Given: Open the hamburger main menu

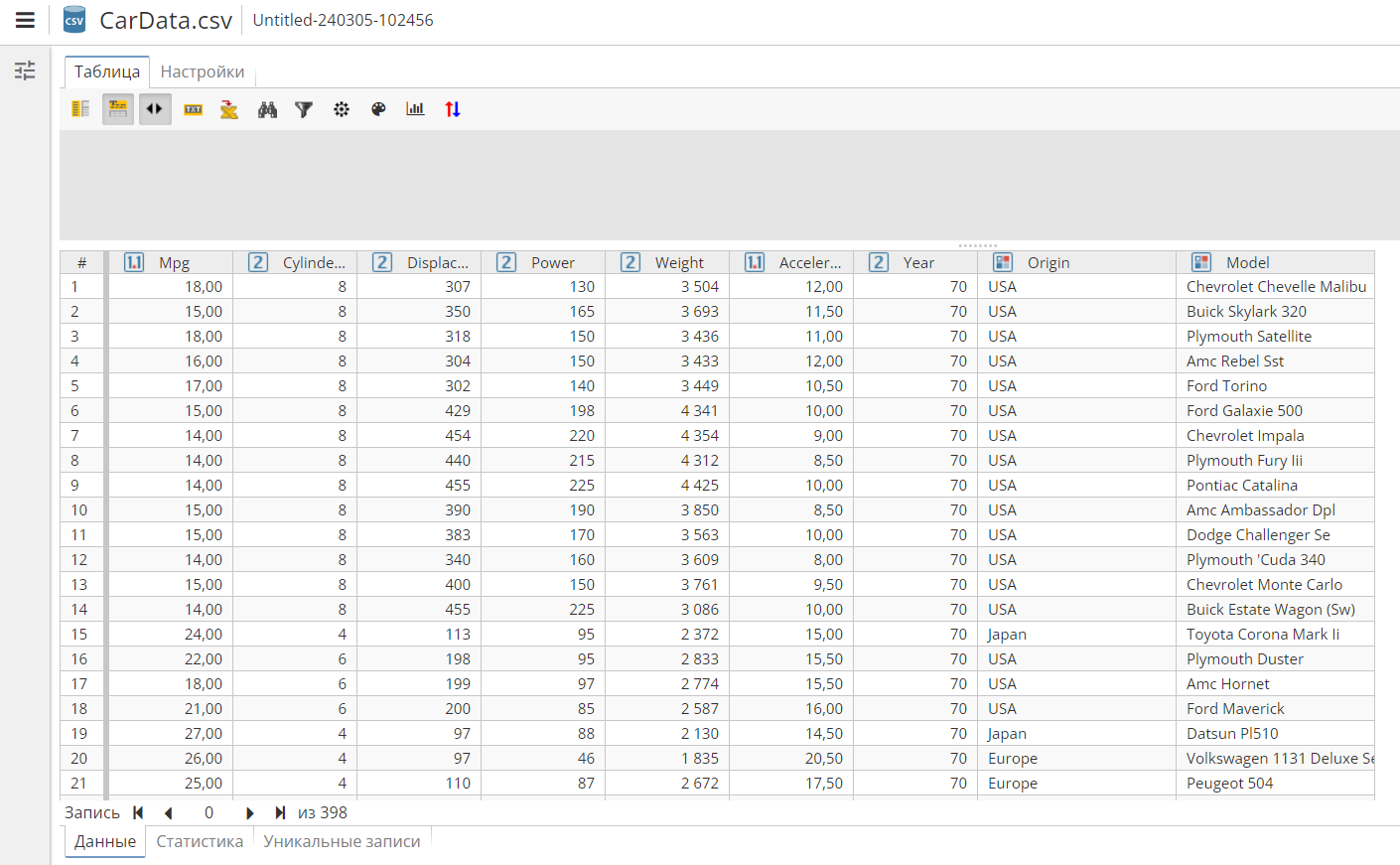Looking at the screenshot, I should [25, 20].
